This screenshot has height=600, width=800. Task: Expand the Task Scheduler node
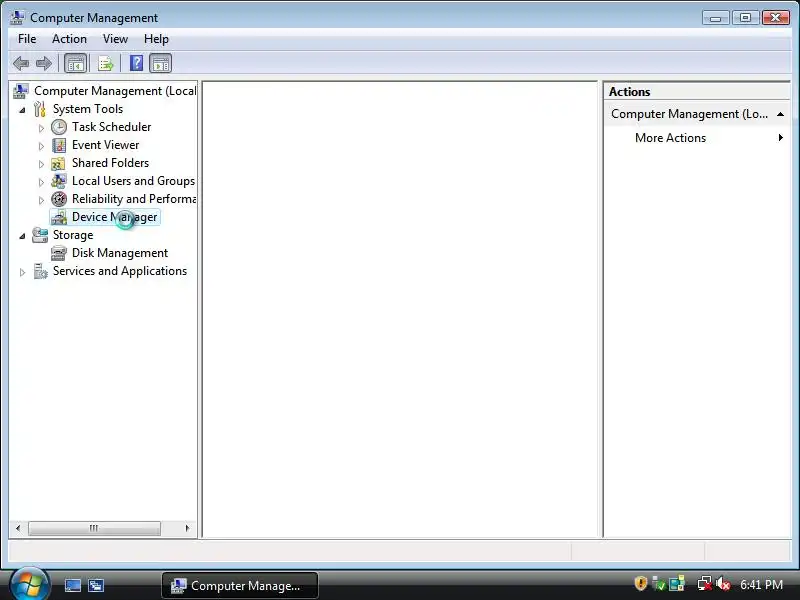(x=41, y=128)
